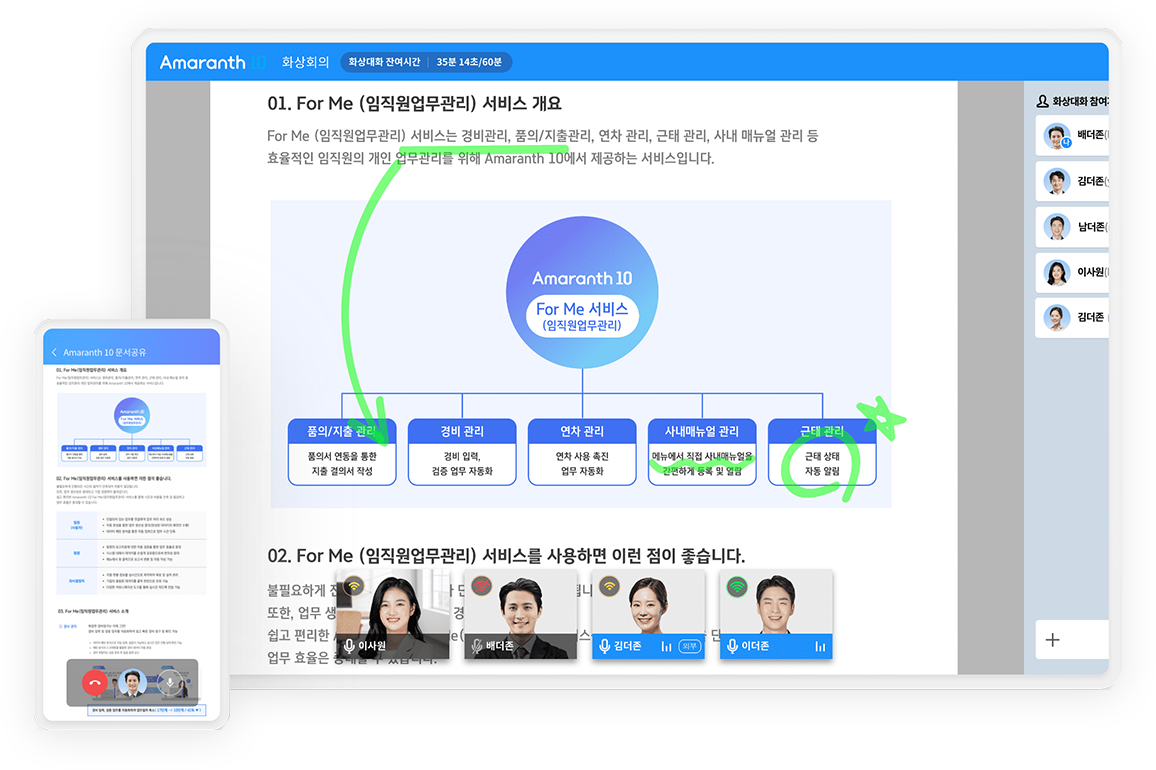End the call with the phone's red hang-up button
Image resolution: width=1156 pixels, height=770 pixels.
(94, 683)
